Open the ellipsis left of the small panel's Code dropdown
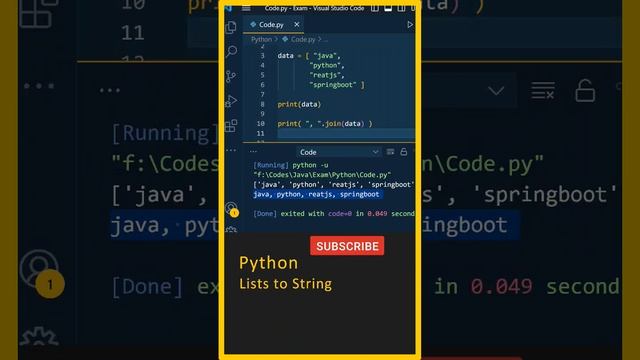The height and width of the screenshot is (360, 640). pyautogui.click(x=253, y=152)
